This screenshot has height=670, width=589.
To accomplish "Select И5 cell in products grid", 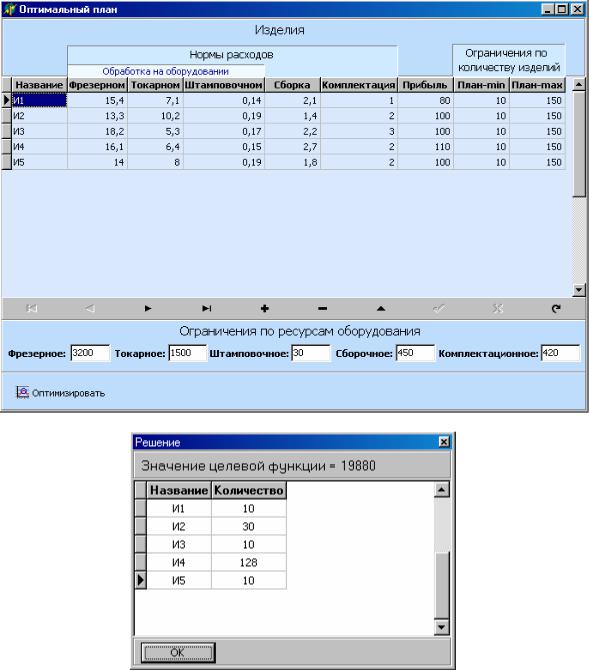I will [x=39, y=162].
